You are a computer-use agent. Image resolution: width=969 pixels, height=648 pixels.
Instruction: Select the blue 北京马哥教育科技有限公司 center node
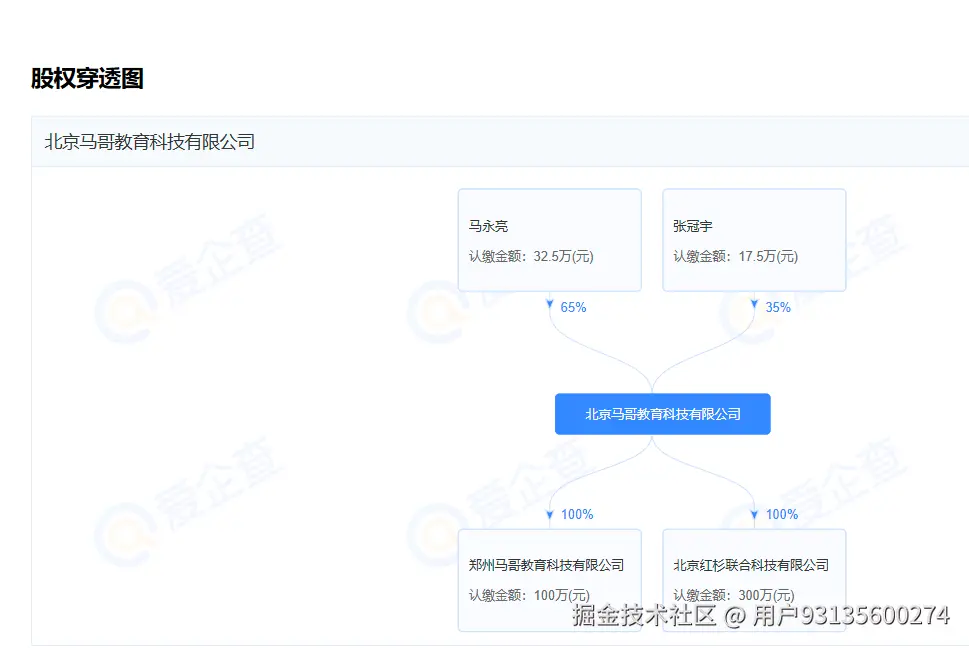pos(662,414)
